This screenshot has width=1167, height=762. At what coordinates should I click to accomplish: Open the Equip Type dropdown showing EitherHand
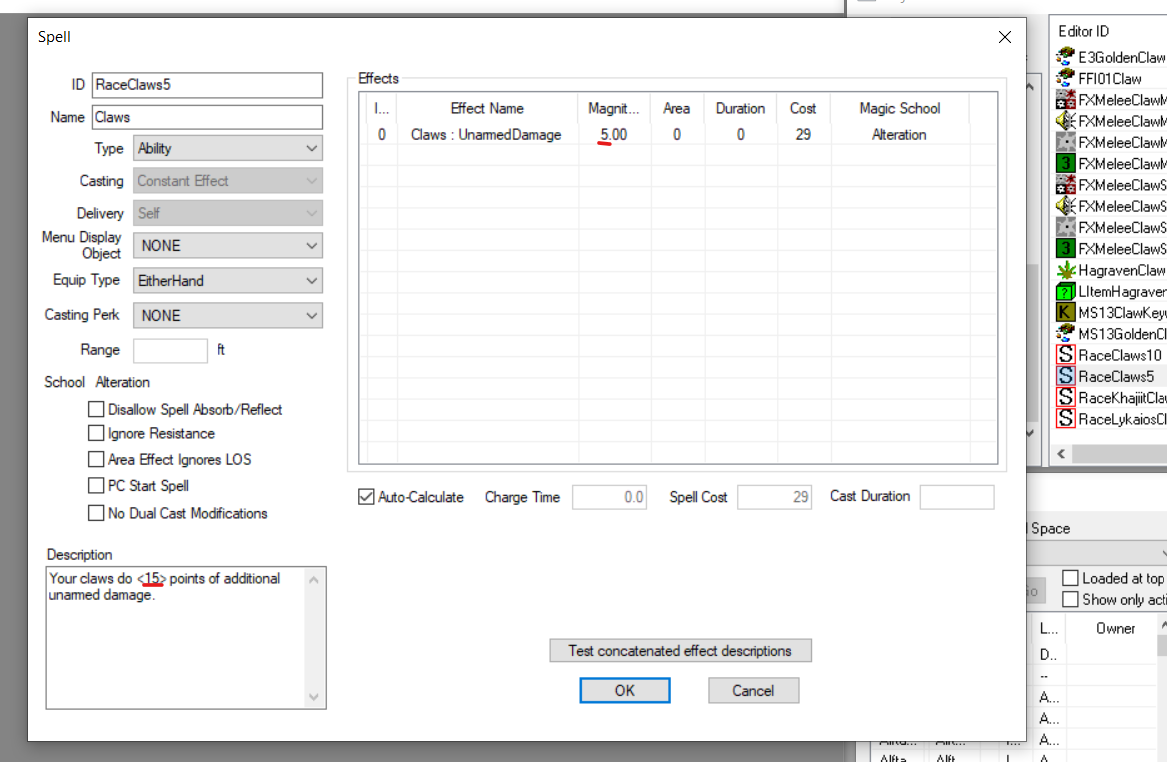pyautogui.click(x=228, y=281)
